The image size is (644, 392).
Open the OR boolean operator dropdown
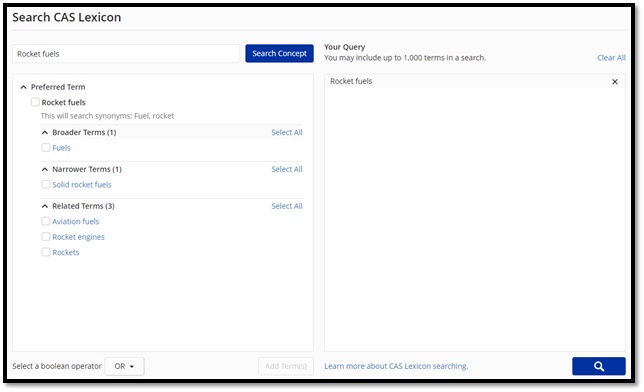tap(124, 366)
